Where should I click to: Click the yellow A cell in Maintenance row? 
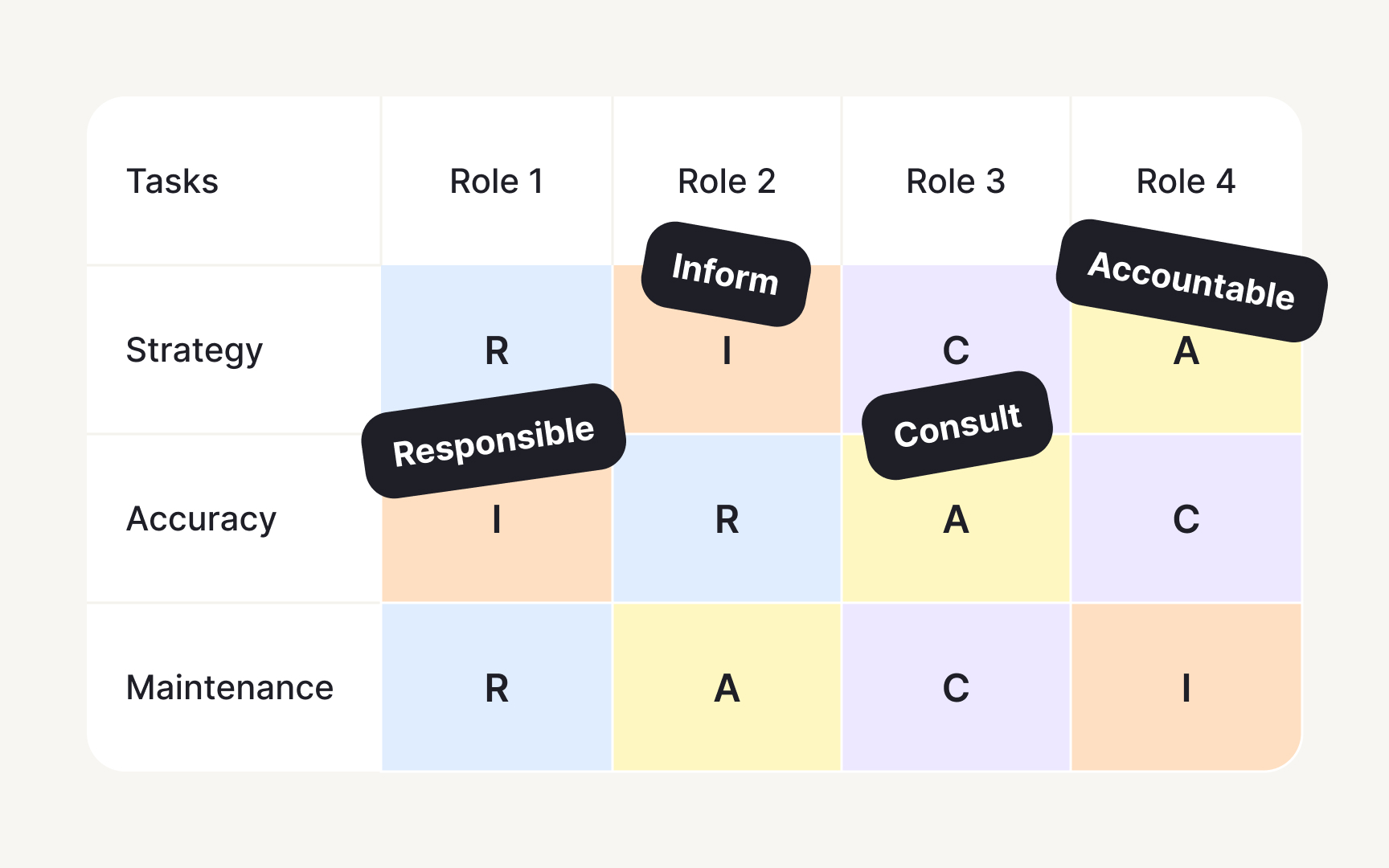pyautogui.click(x=727, y=688)
